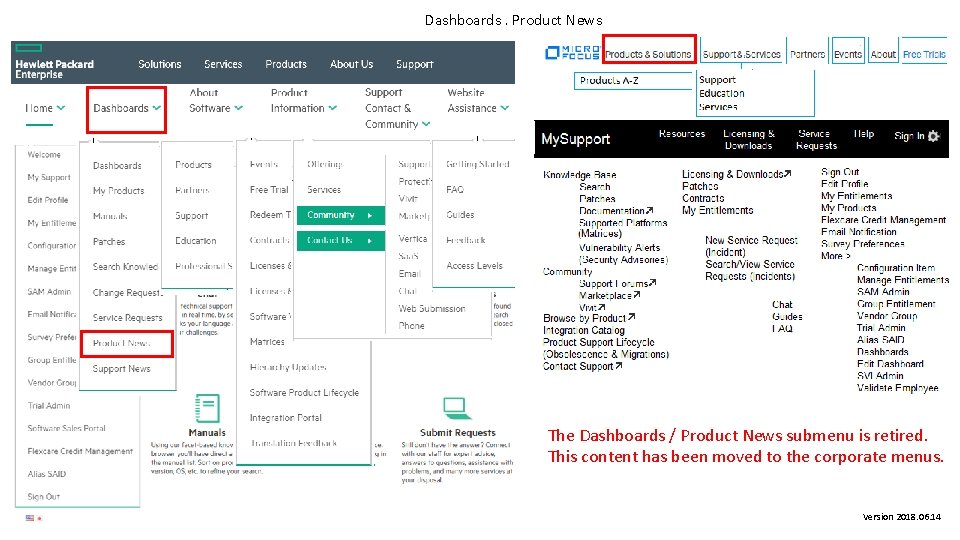Open Knowledge Base link under Resources
This screenshot has width=960, height=540.
580,175
